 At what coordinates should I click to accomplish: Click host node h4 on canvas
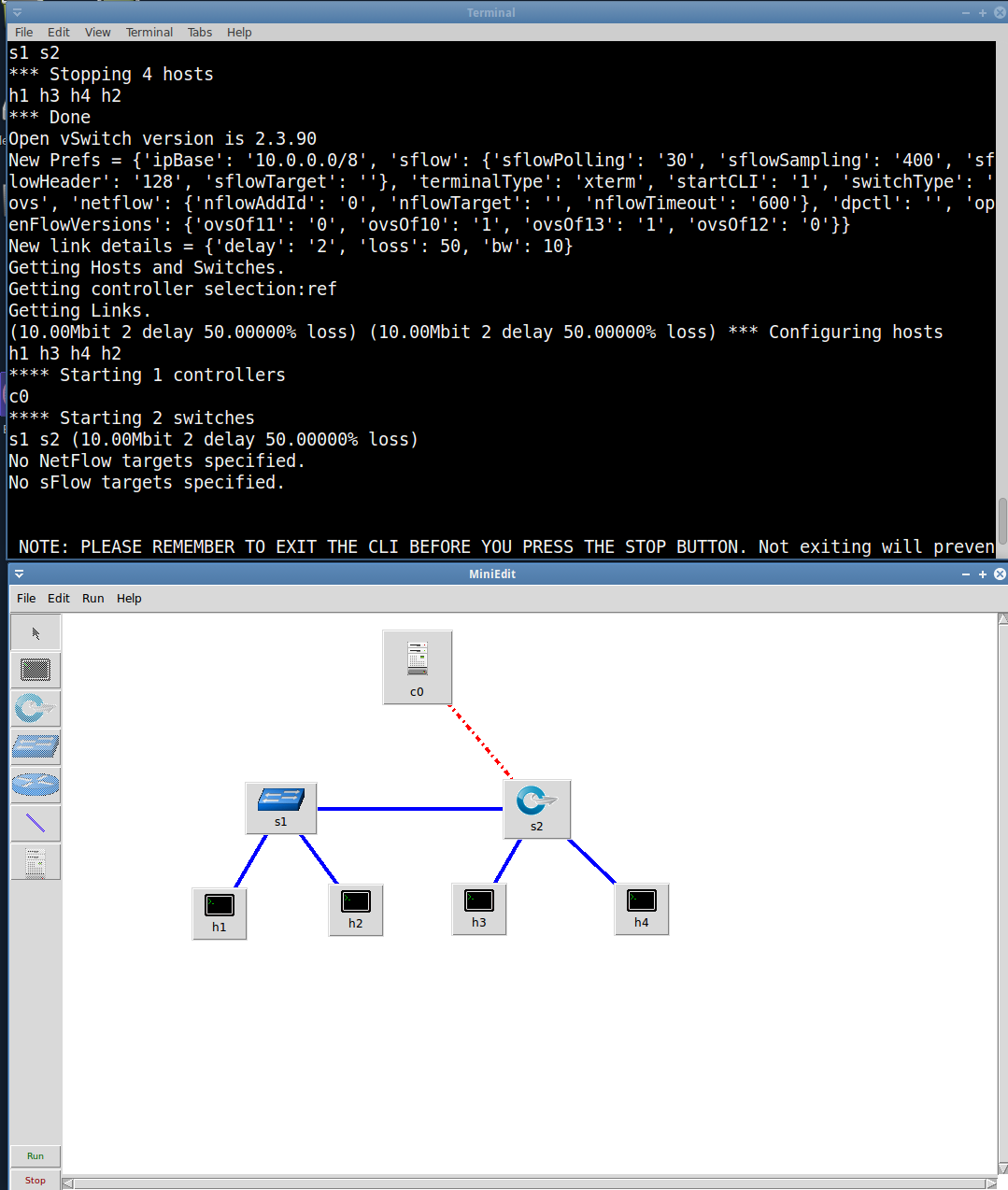642,908
